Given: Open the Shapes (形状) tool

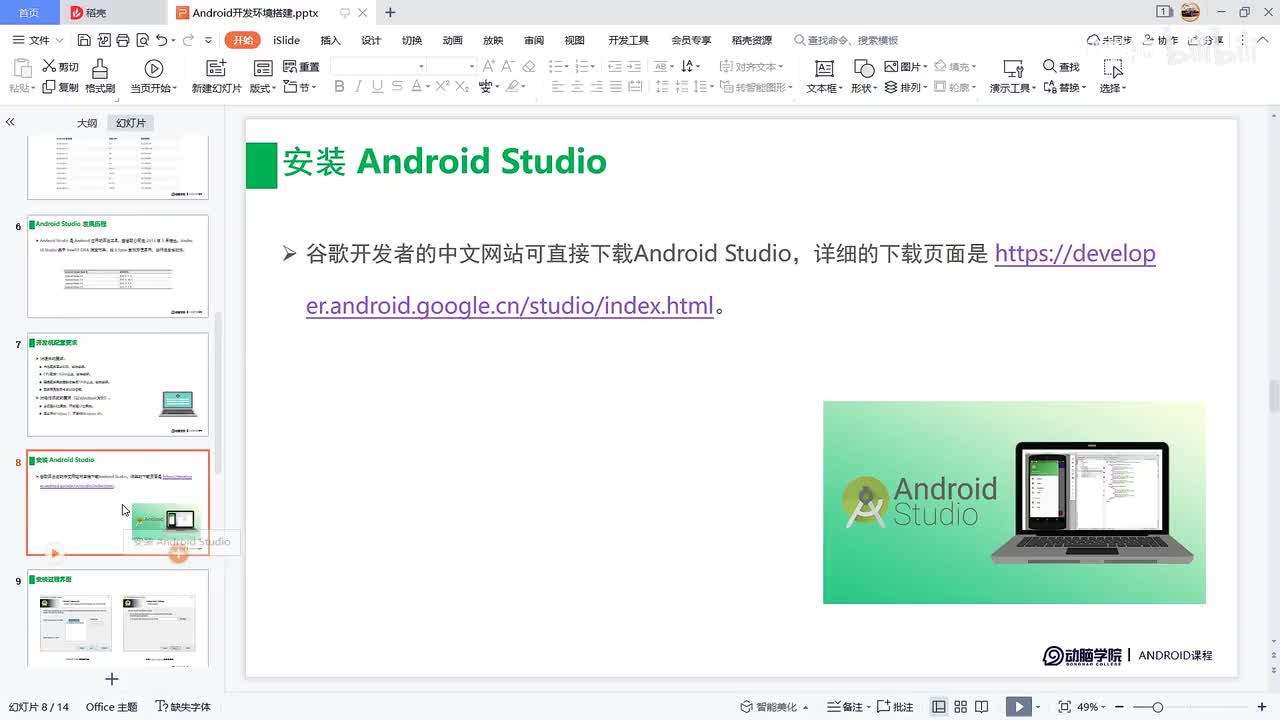Looking at the screenshot, I should [864, 76].
